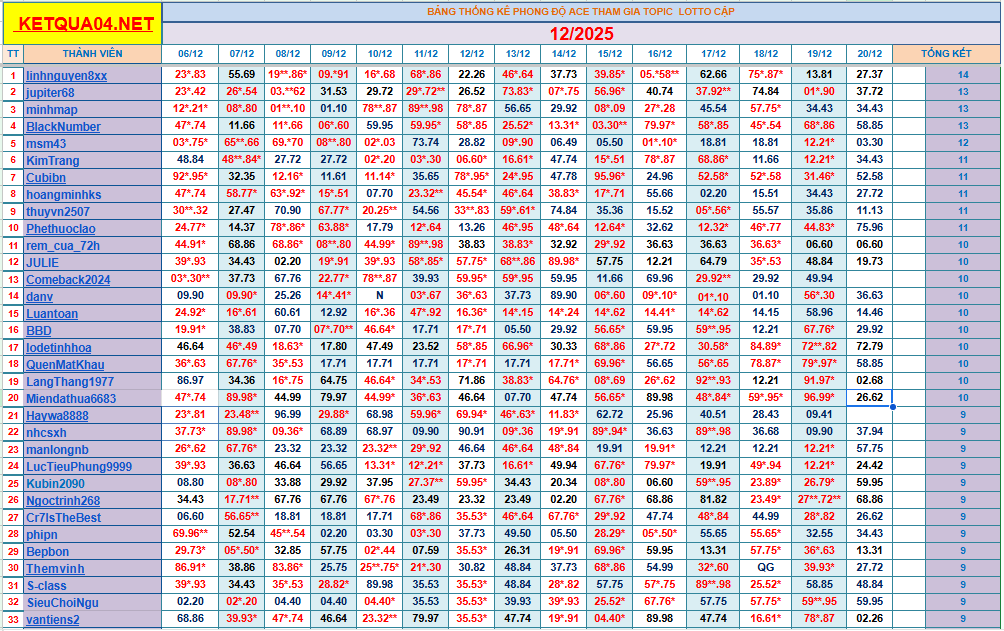1004x631 pixels.
Task: Open the LangThang1977 member link
Action: (70, 382)
